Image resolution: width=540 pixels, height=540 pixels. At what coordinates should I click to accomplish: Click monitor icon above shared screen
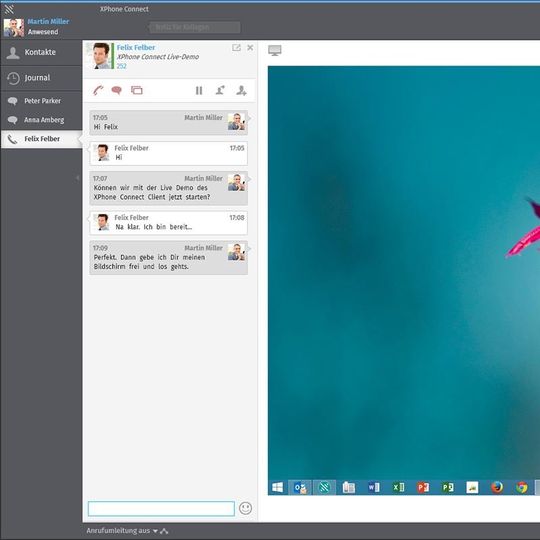coord(275,51)
